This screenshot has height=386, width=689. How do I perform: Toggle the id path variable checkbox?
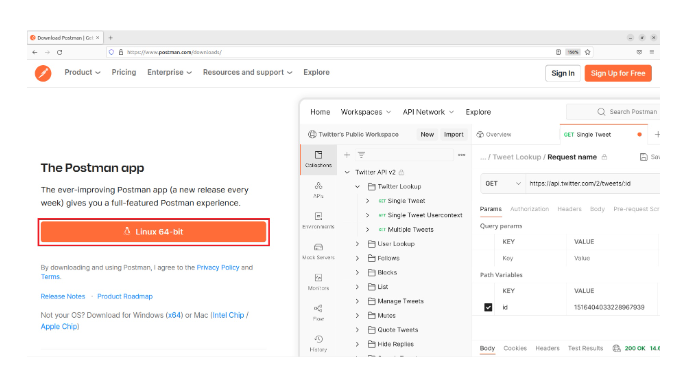pyautogui.click(x=488, y=307)
